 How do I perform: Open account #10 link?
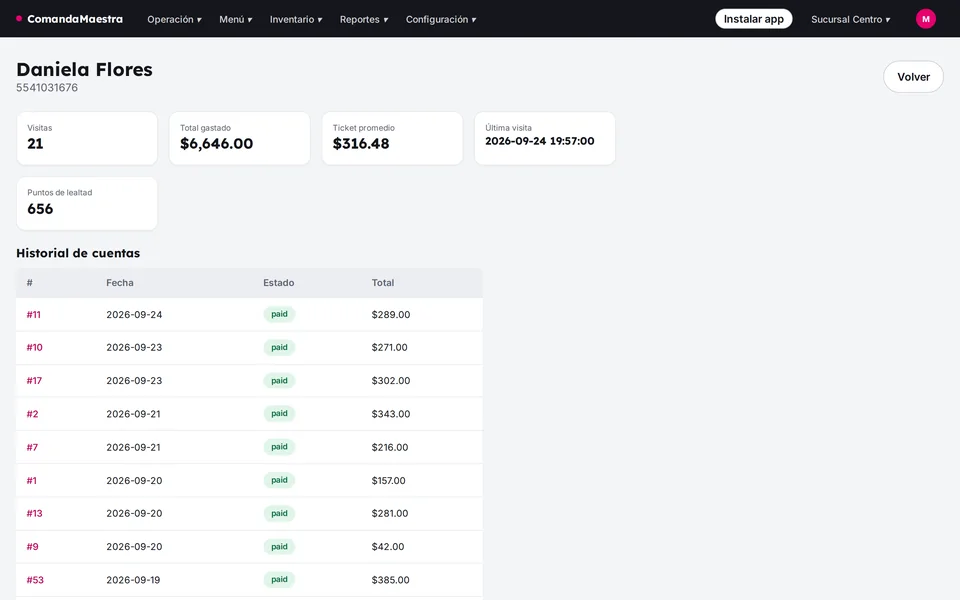point(34,347)
